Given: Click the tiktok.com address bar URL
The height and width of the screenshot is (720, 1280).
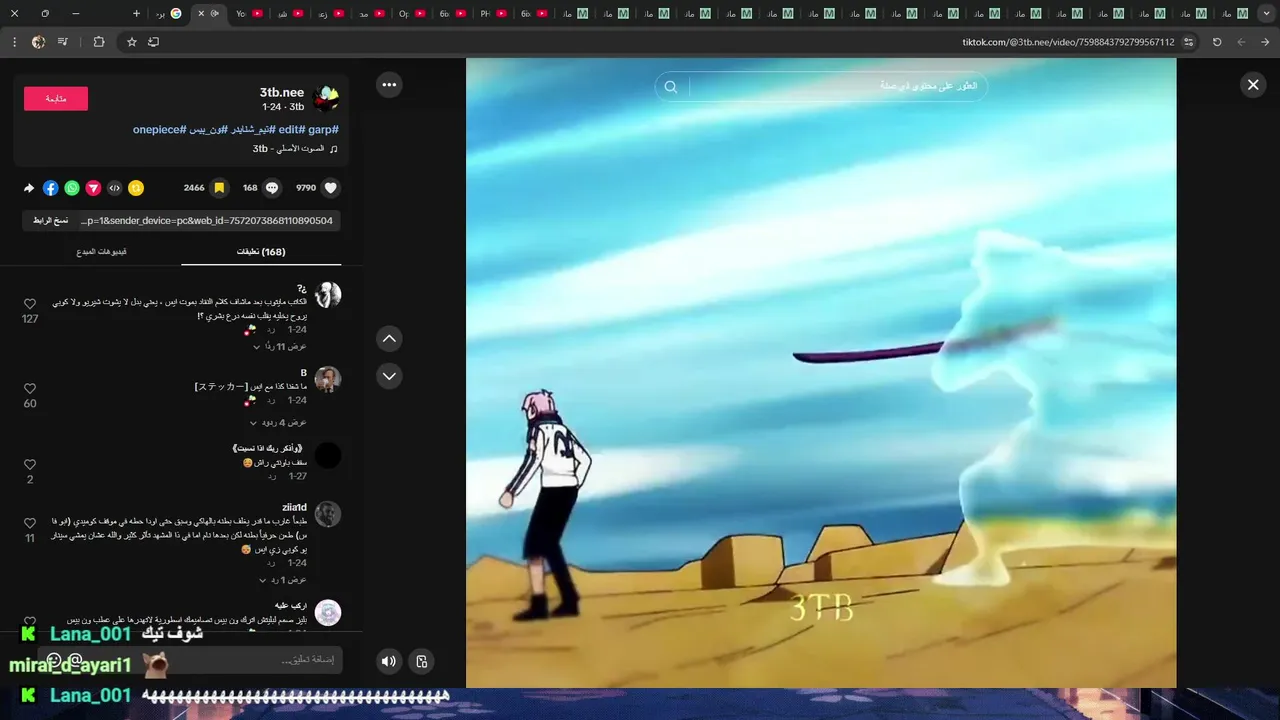Looking at the screenshot, I should [1068, 42].
